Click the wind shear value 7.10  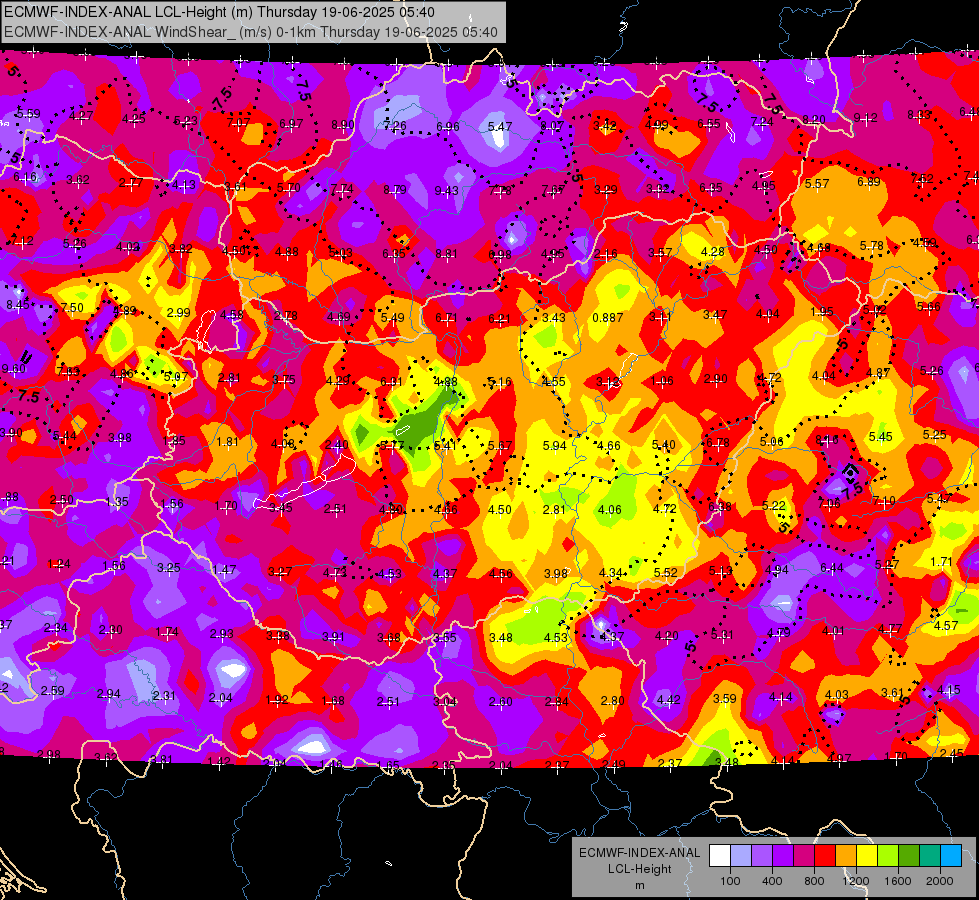click(883, 500)
